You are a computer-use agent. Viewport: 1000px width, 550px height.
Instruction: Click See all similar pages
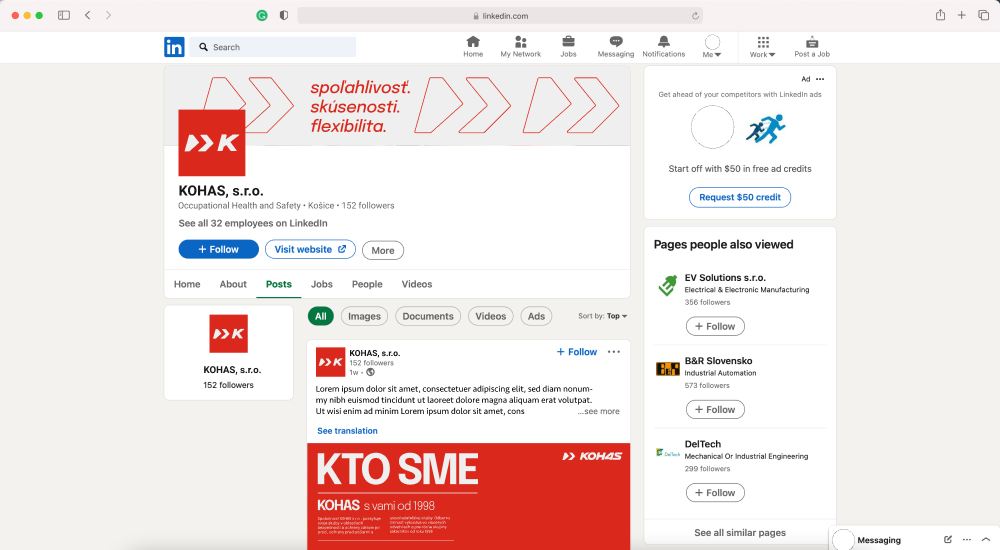(740, 533)
